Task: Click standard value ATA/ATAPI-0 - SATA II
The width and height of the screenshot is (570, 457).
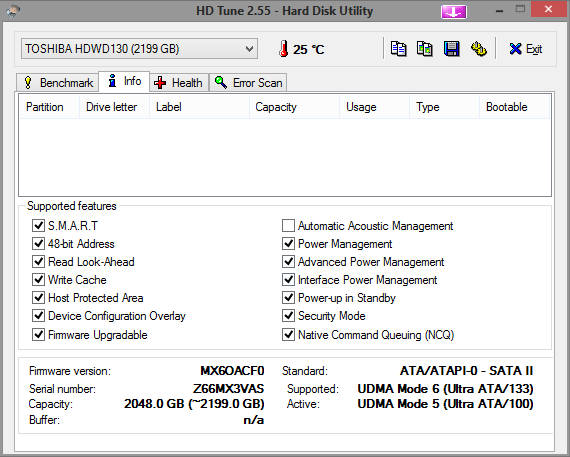Action: click(x=466, y=371)
